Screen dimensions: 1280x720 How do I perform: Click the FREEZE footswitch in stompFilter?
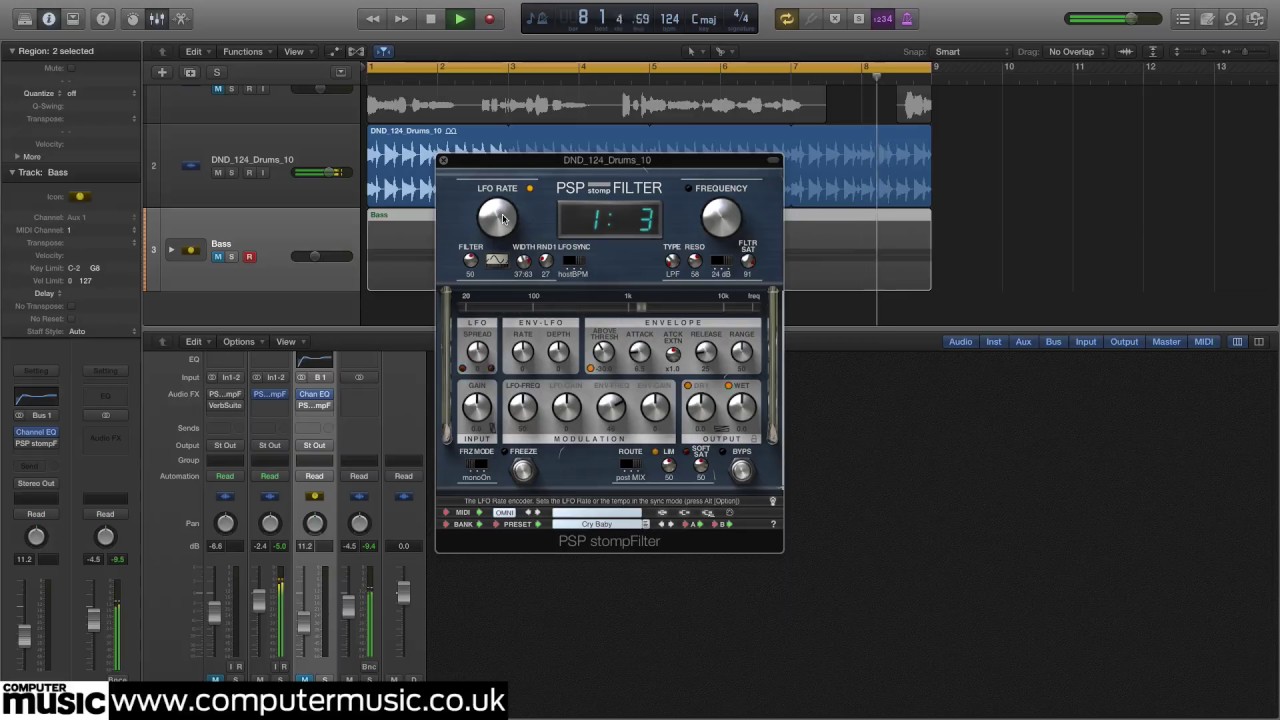click(523, 471)
